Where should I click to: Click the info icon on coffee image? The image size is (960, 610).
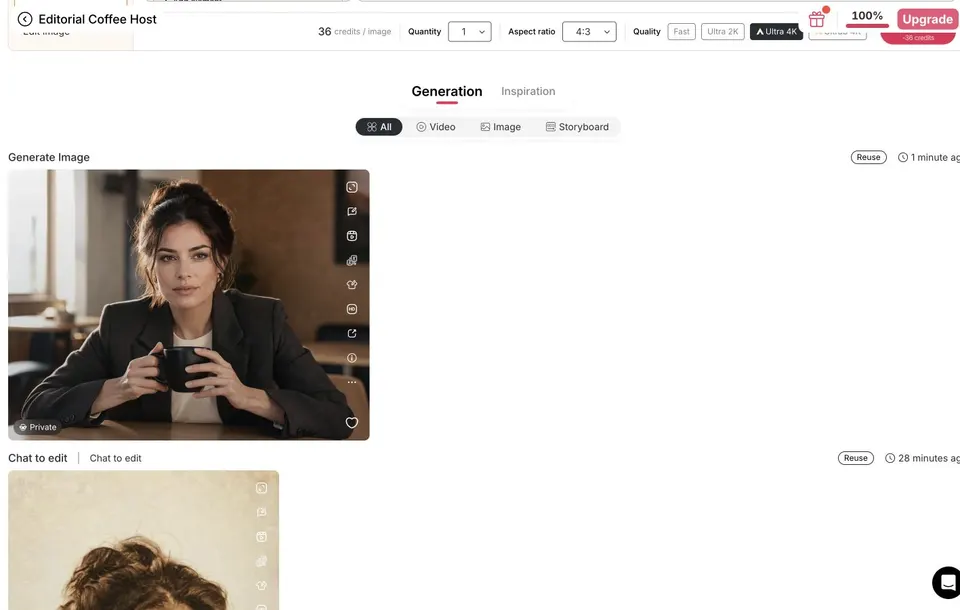(x=351, y=358)
